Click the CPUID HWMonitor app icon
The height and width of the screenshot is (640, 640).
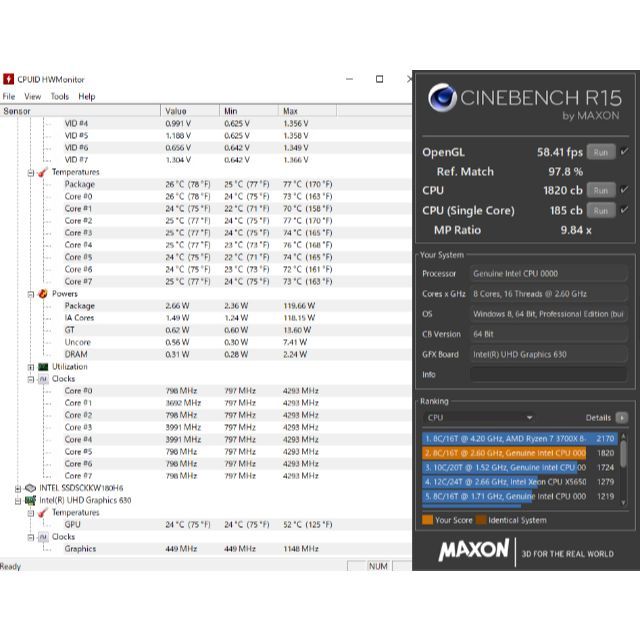click(x=8, y=79)
